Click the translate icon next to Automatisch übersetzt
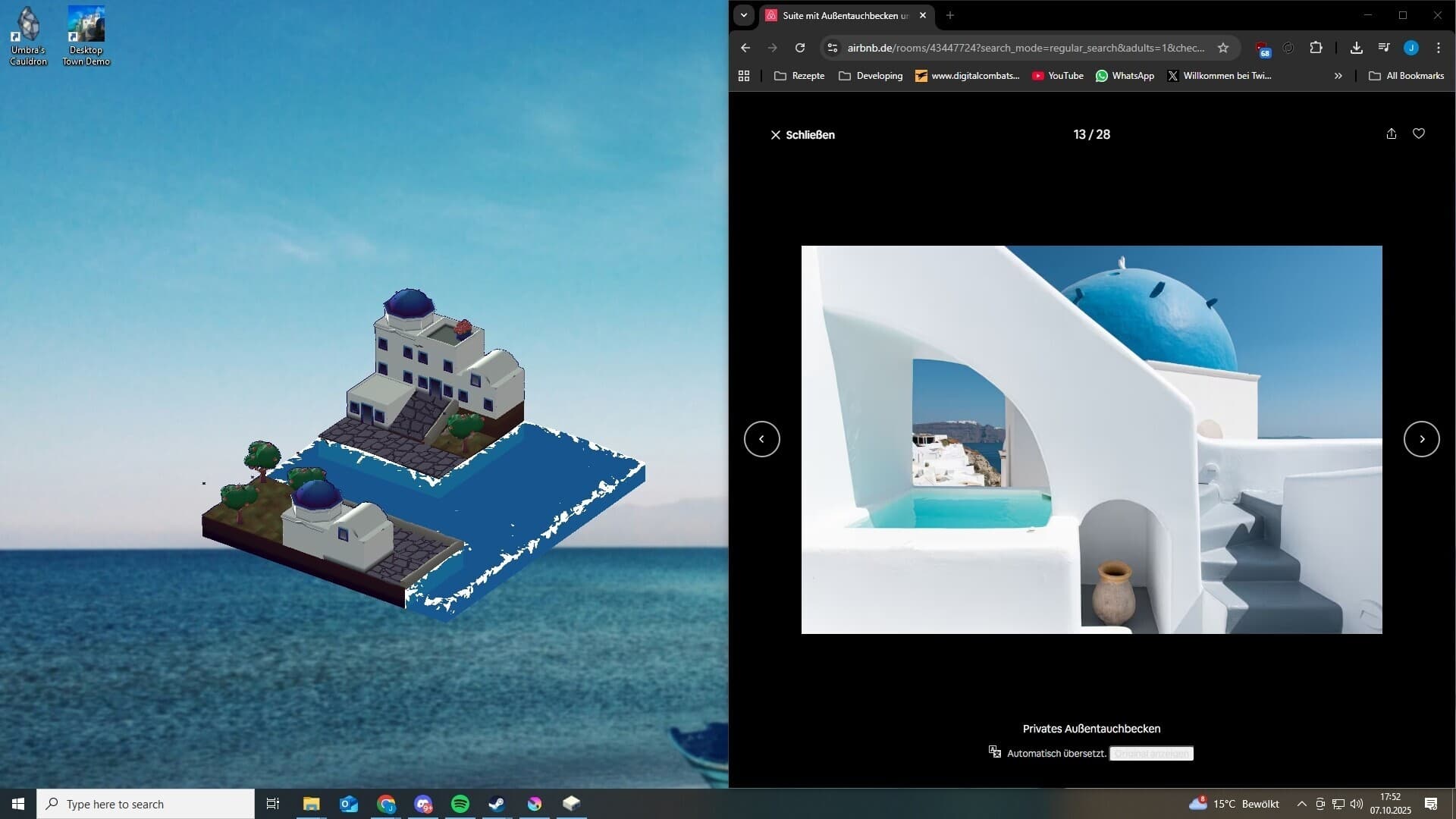The height and width of the screenshot is (819, 1456). (x=994, y=752)
